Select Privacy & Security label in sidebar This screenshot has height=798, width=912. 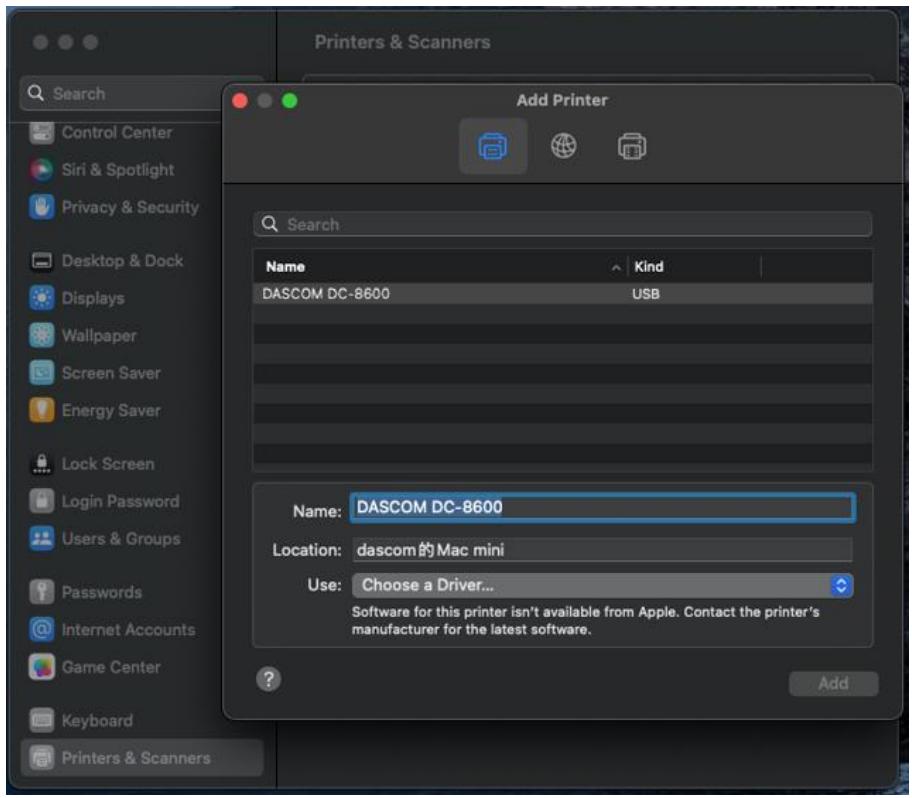[x=130, y=207]
